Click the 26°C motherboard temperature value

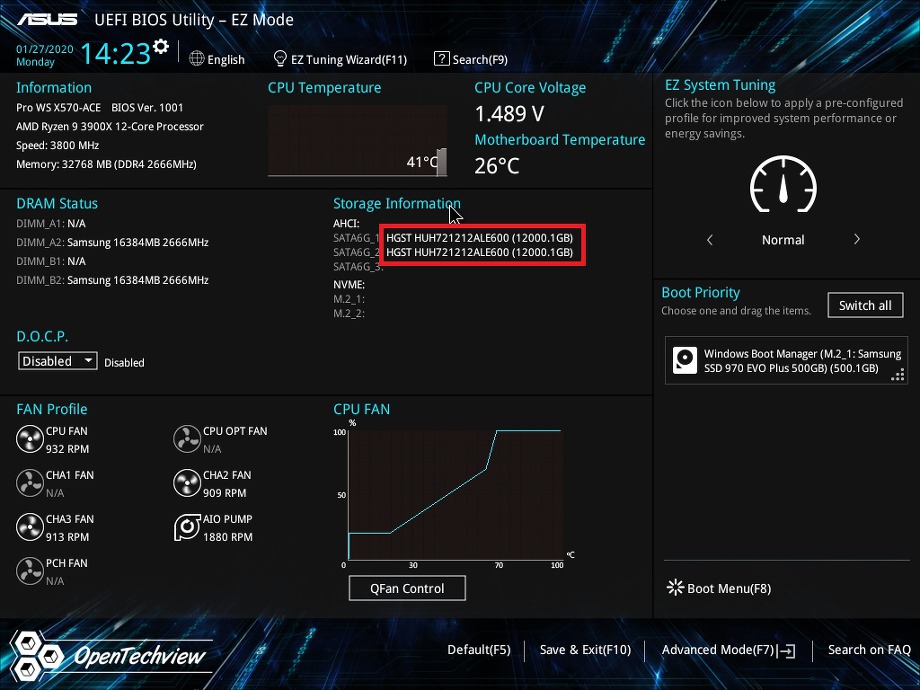(497, 166)
